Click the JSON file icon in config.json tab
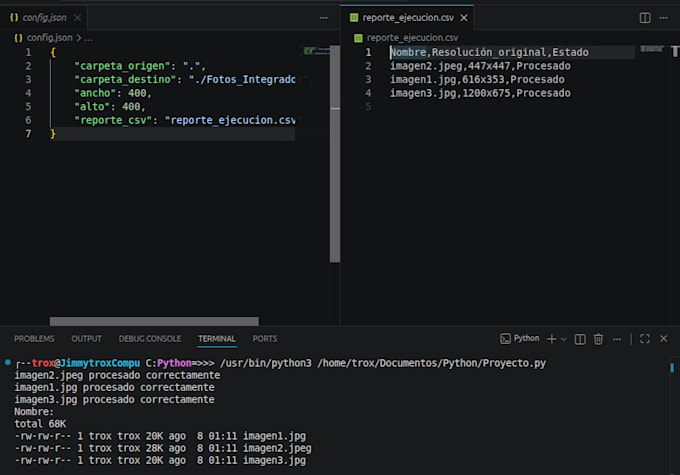Viewport: 680px width, 475px height. coord(14,18)
